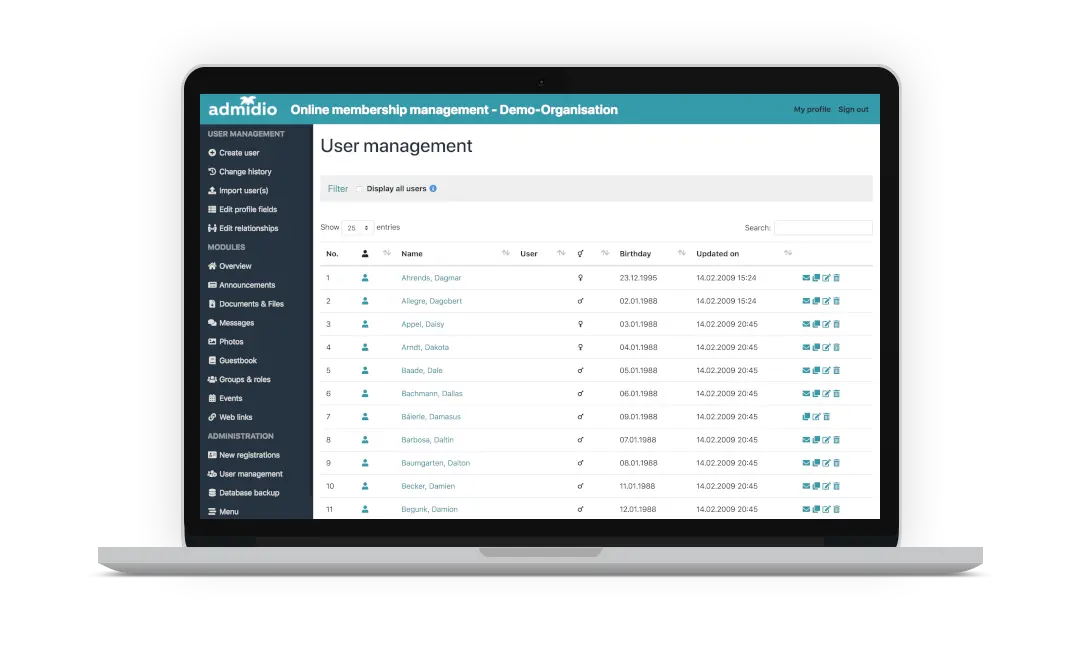Open Groups & roles in sidebar
This screenshot has height=648, width=1080.
244,380
